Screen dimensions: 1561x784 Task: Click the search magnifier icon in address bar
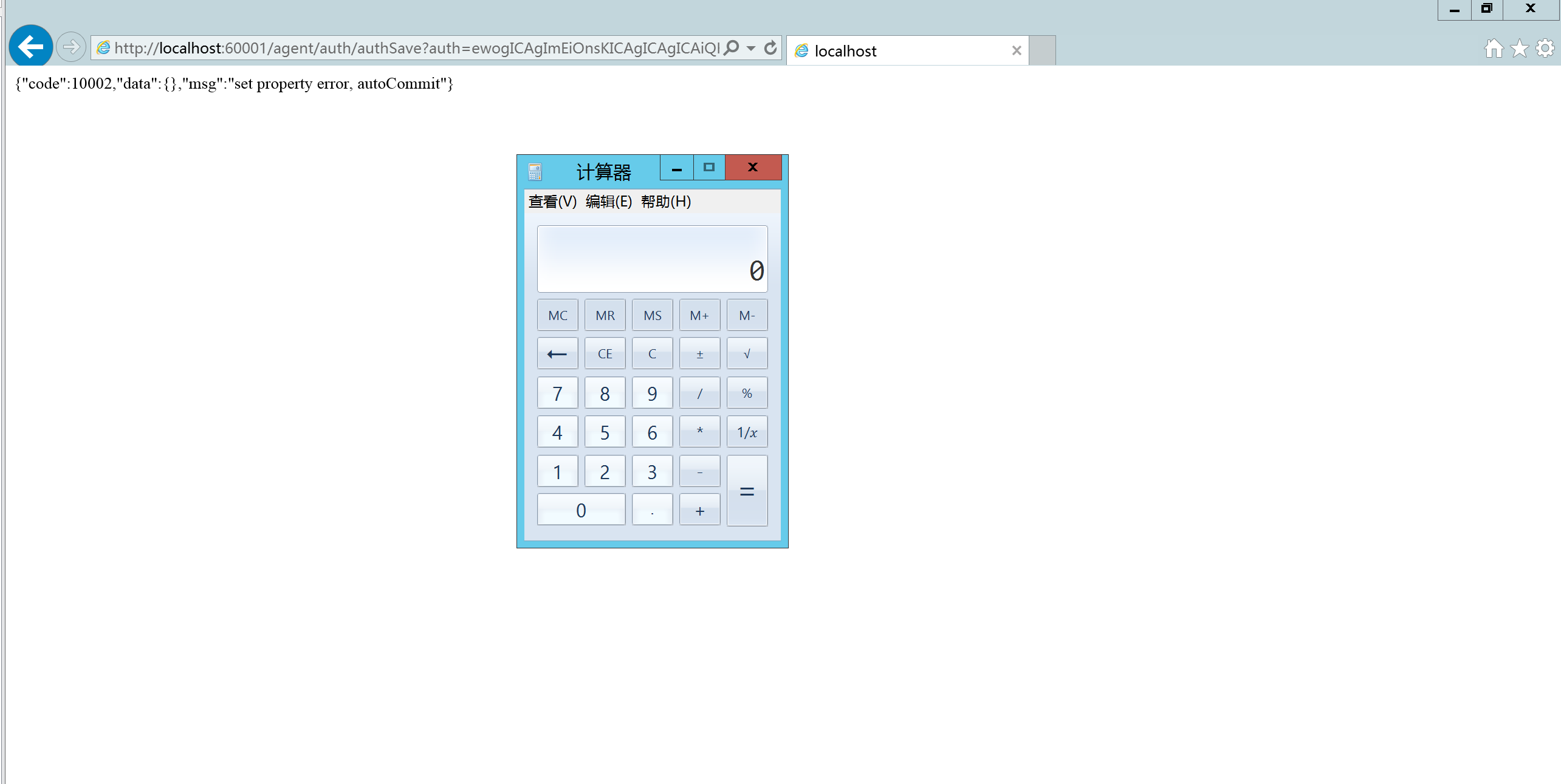tap(732, 48)
